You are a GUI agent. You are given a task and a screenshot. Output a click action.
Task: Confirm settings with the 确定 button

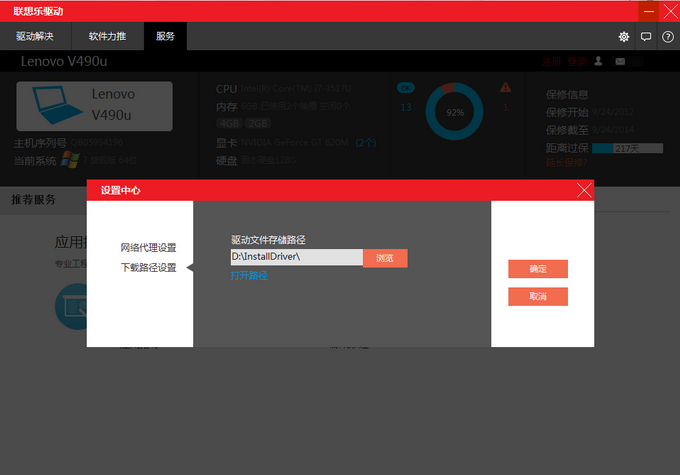point(538,269)
